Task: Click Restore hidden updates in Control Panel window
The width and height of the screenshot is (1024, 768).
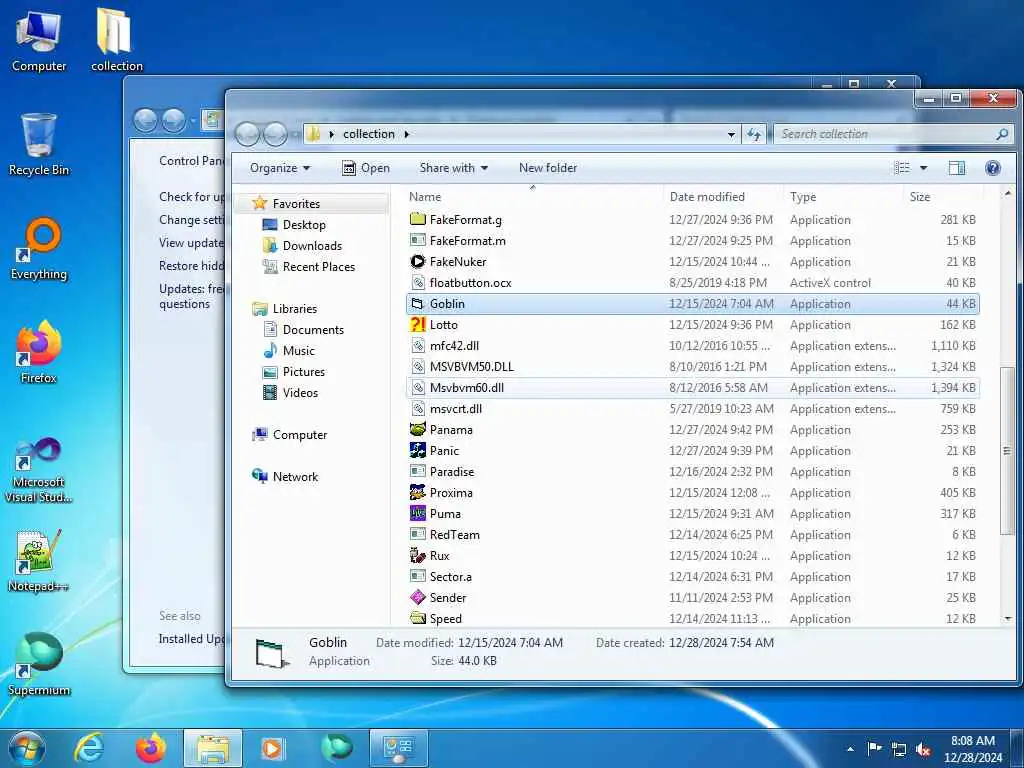Action: (191, 266)
